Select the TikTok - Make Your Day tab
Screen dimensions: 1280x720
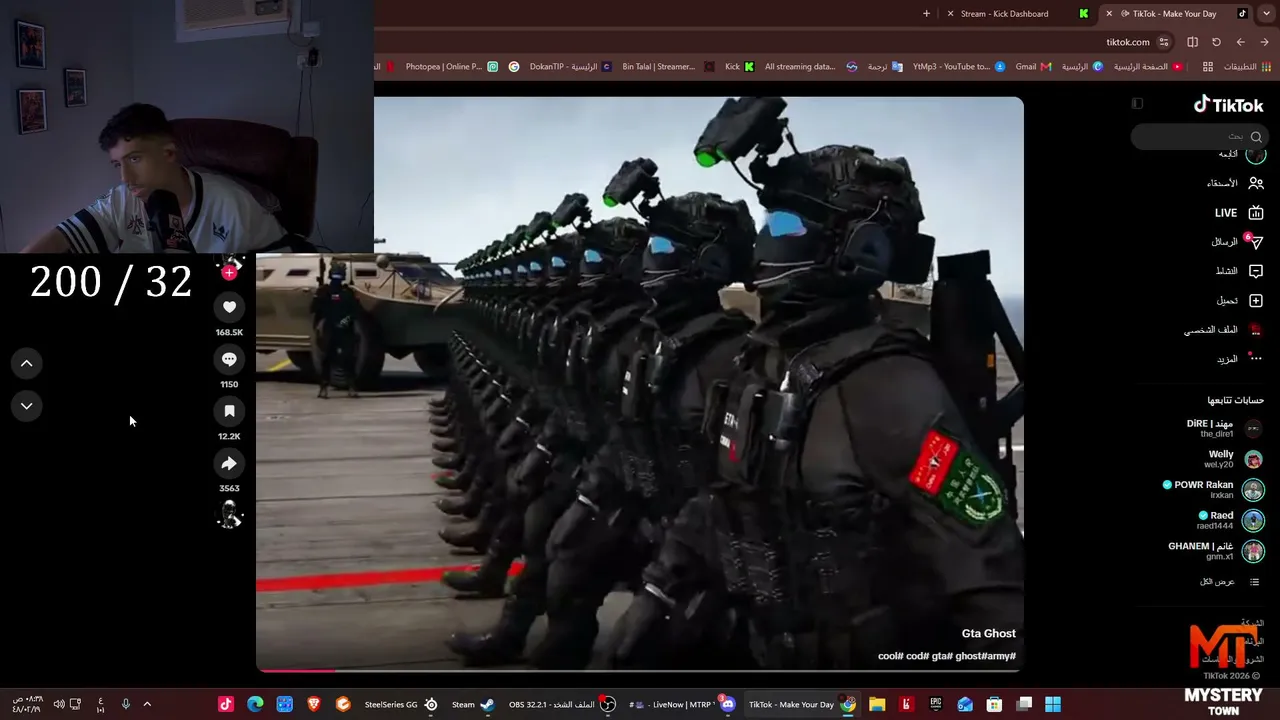[x=1175, y=14]
